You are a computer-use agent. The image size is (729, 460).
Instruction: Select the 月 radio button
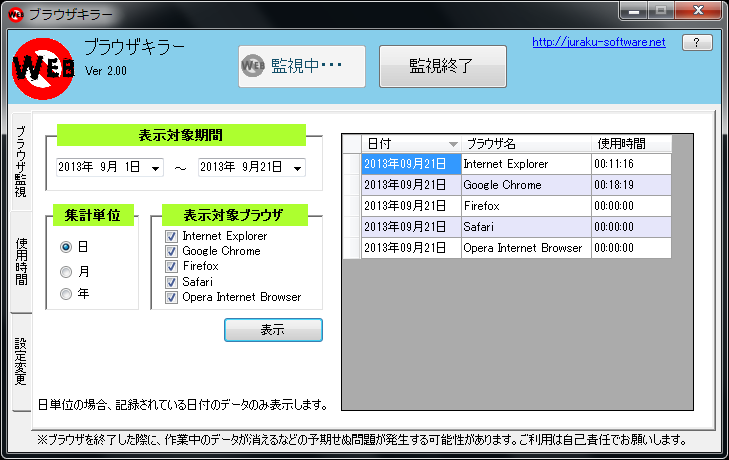tap(66, 271)
